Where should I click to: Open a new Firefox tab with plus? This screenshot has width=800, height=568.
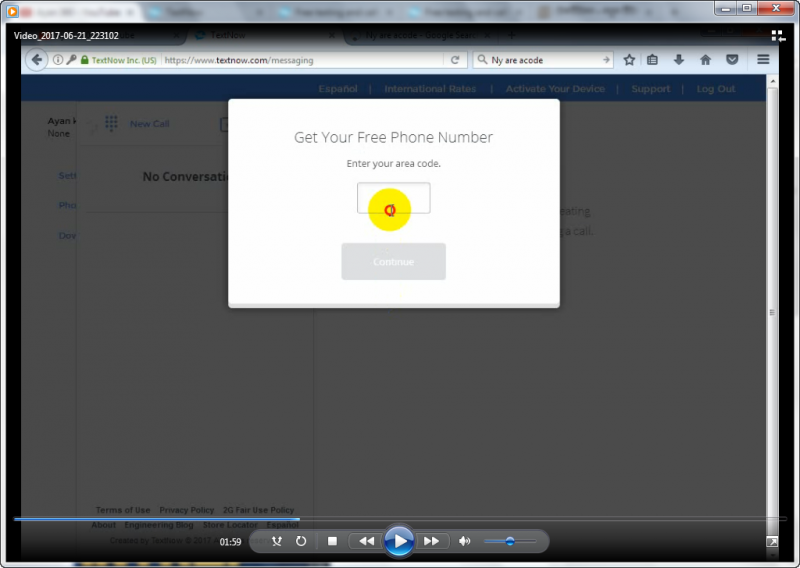(511, 35)
